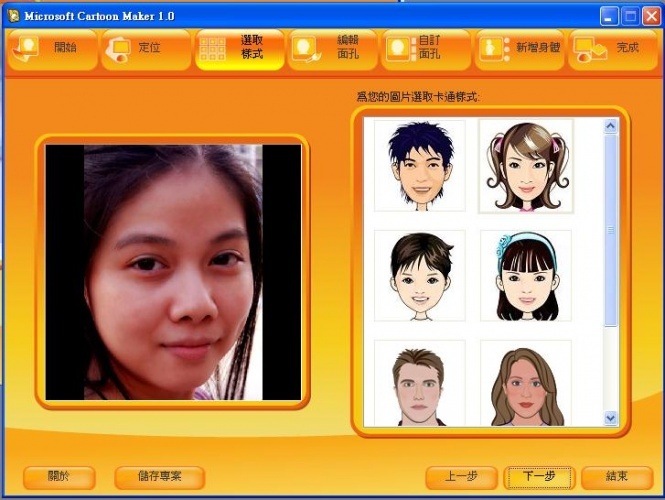Screen dimensions: 665x500
Task: Pick the pigtailed brown-haired girl cartoon style
Action: tap(525, 165)
